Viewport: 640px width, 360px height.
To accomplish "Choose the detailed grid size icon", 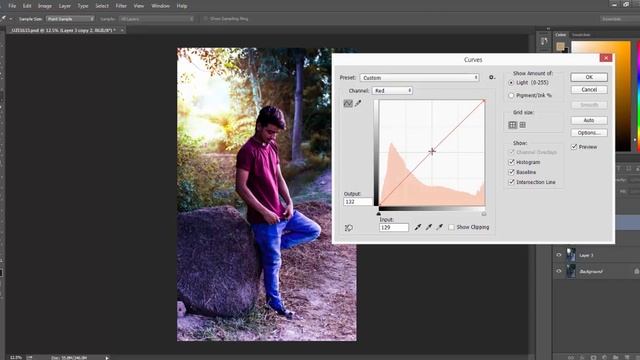I will tap(522, 125).
